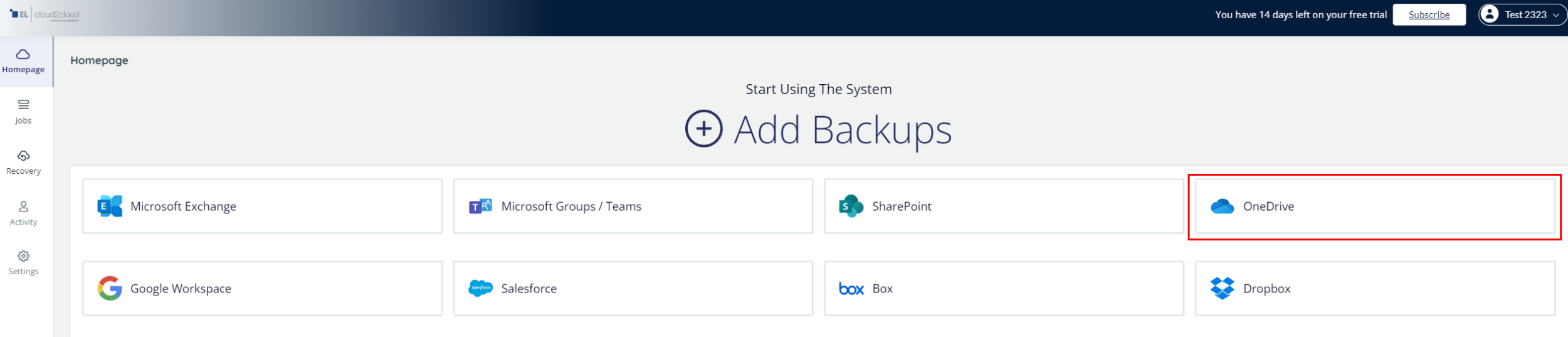Select the Microsoft Groups / Teams label
This screenshot has height=337, width=1568.
coord(571,206)
